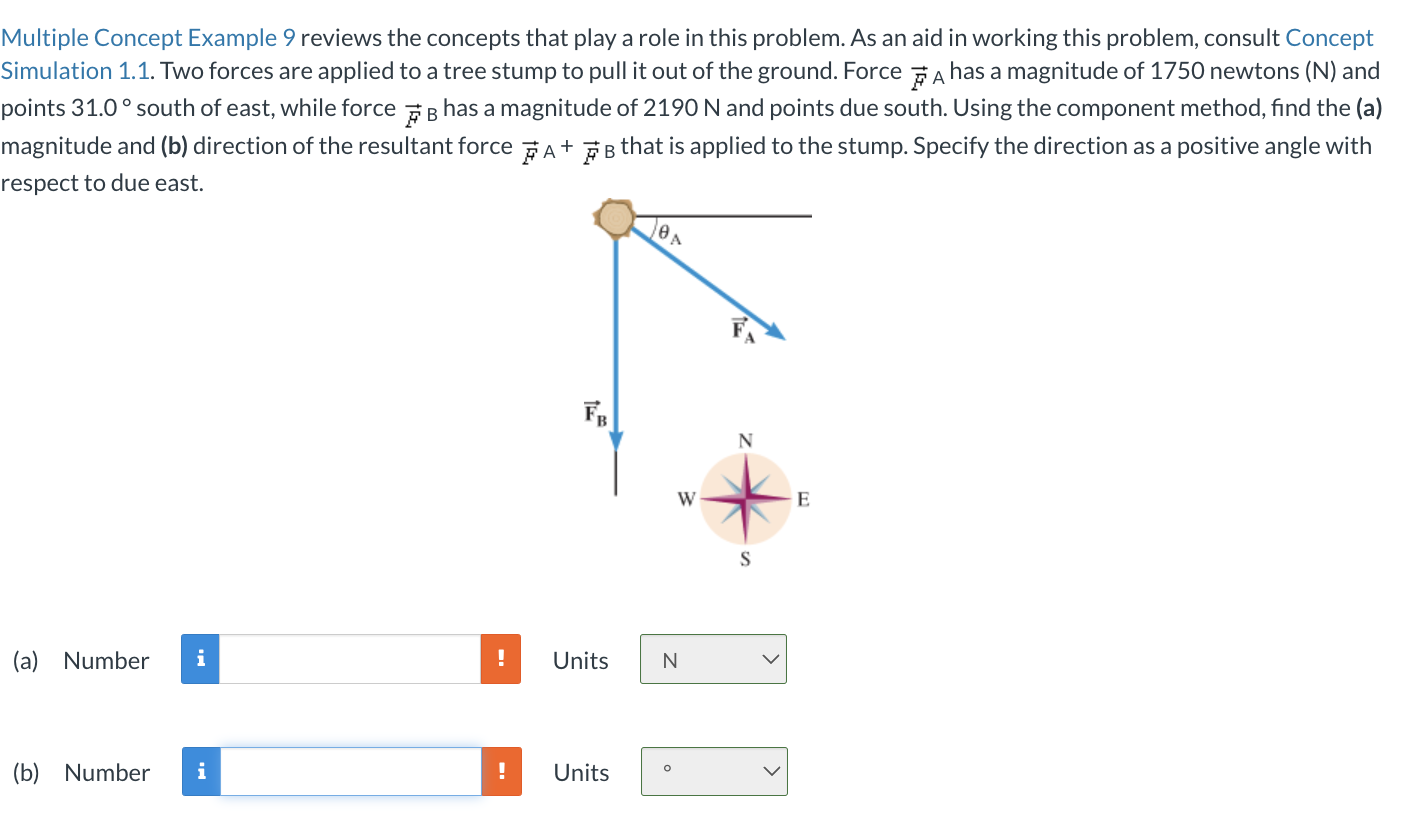Expand the unit selector for part (a)
1410x840 pixels.
pyautogui.click(x=712, y=659)
